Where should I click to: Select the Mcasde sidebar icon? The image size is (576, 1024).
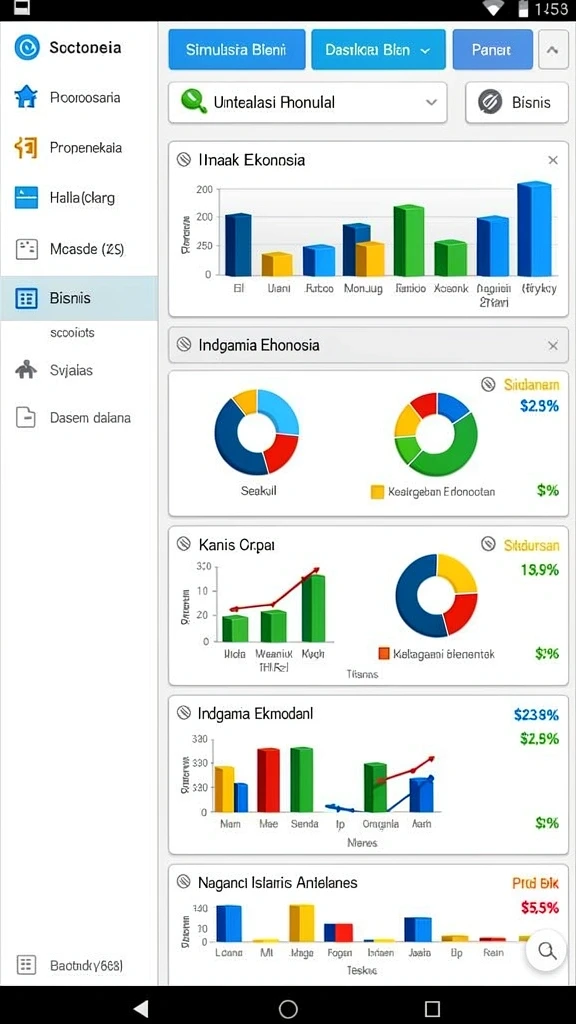coord(26,248)
